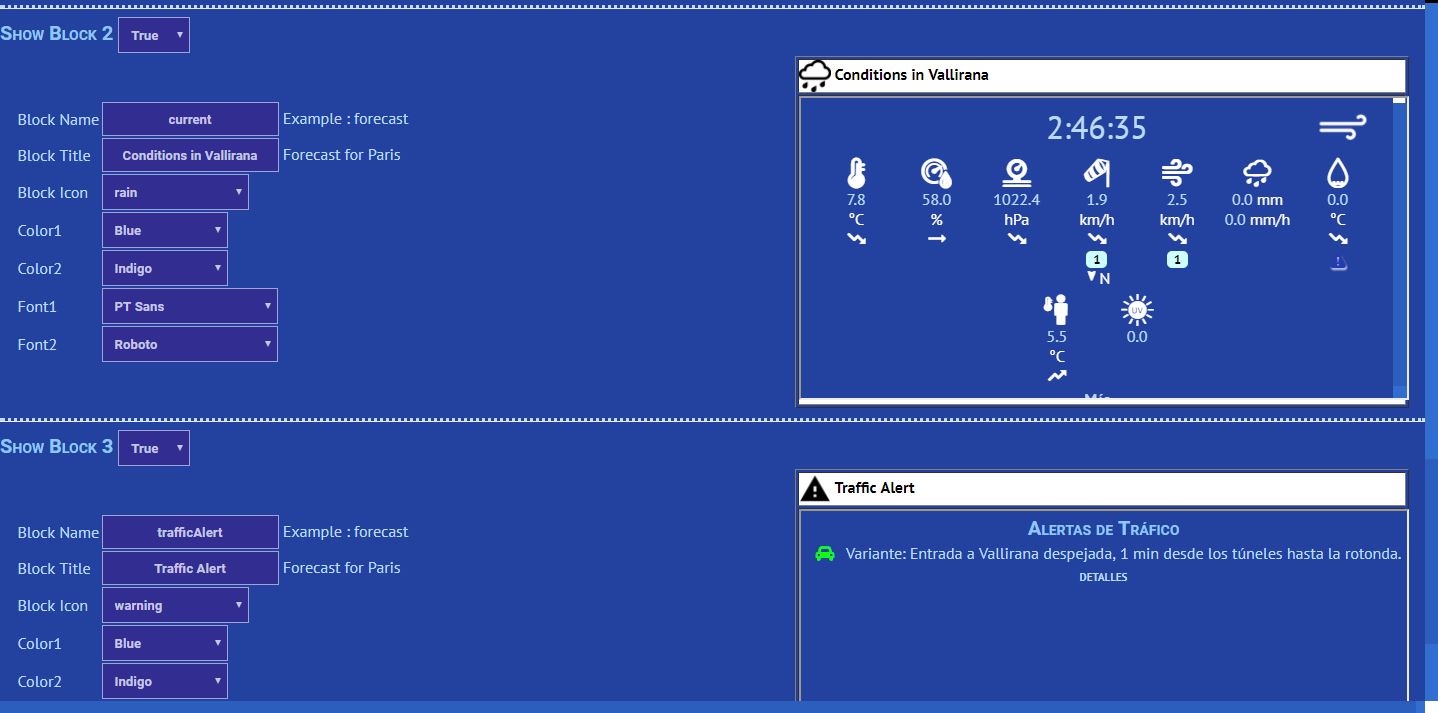Click the UV index sun icon
The height and width of the screenshot is (713, 1438).
click(x=1137, y=310)
